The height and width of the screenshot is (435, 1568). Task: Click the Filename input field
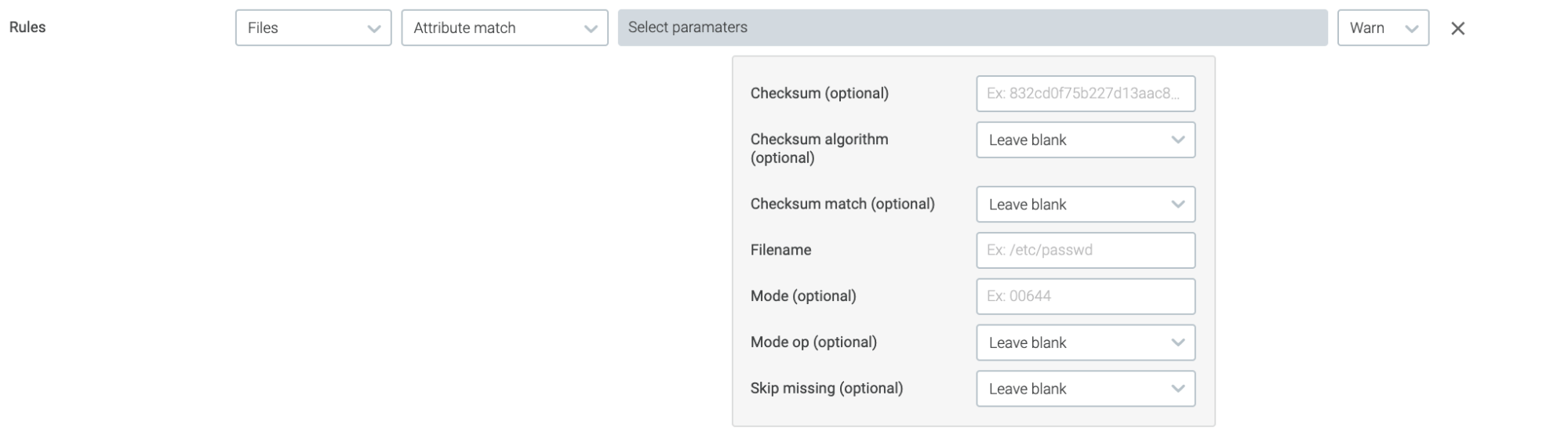tap(1085, 250)
